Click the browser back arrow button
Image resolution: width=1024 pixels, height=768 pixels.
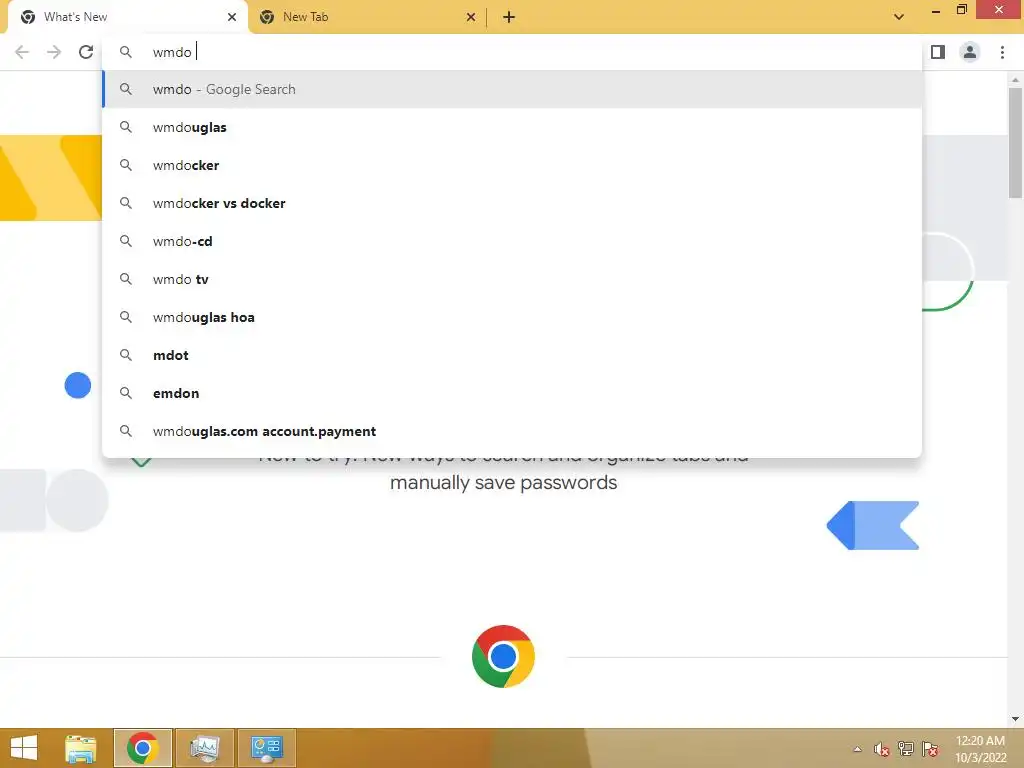click(x=22, y=52)
